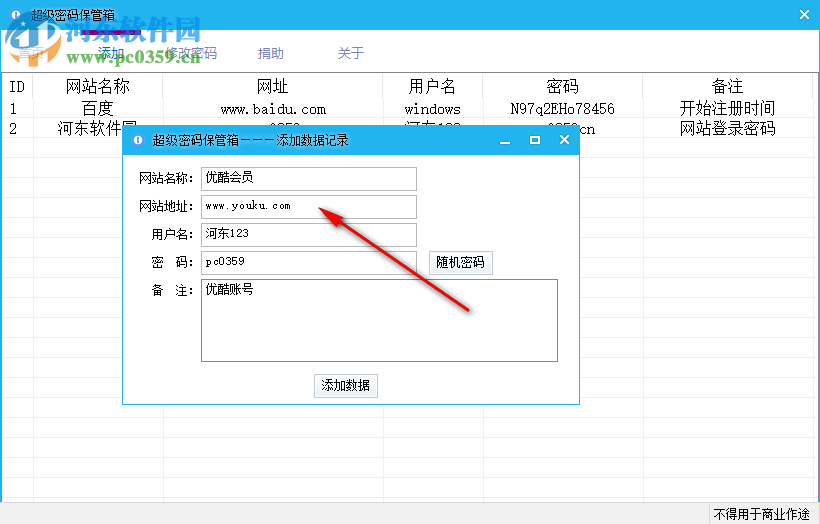Screen dimensions: 820x524
Task: Click the dialog title bar app icon
Action: 138,140
